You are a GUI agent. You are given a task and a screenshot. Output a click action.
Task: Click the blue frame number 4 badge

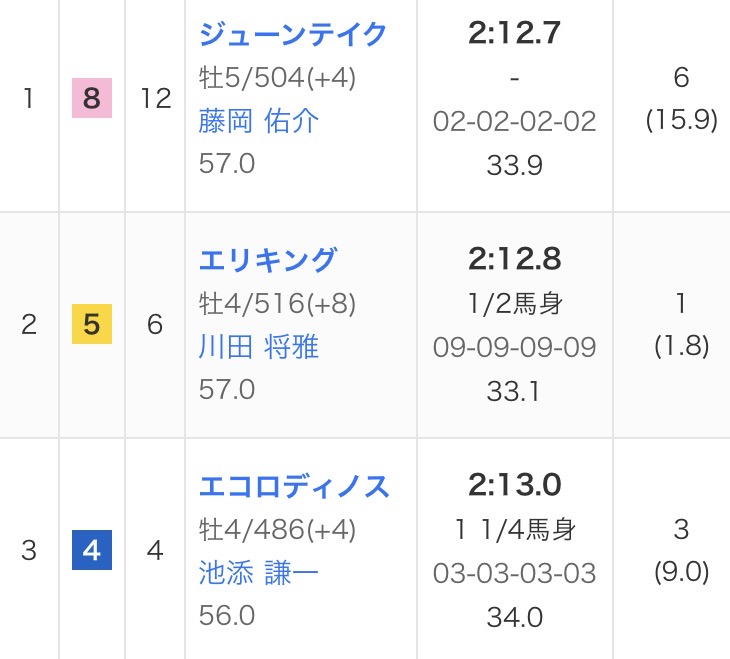[92, 551]
